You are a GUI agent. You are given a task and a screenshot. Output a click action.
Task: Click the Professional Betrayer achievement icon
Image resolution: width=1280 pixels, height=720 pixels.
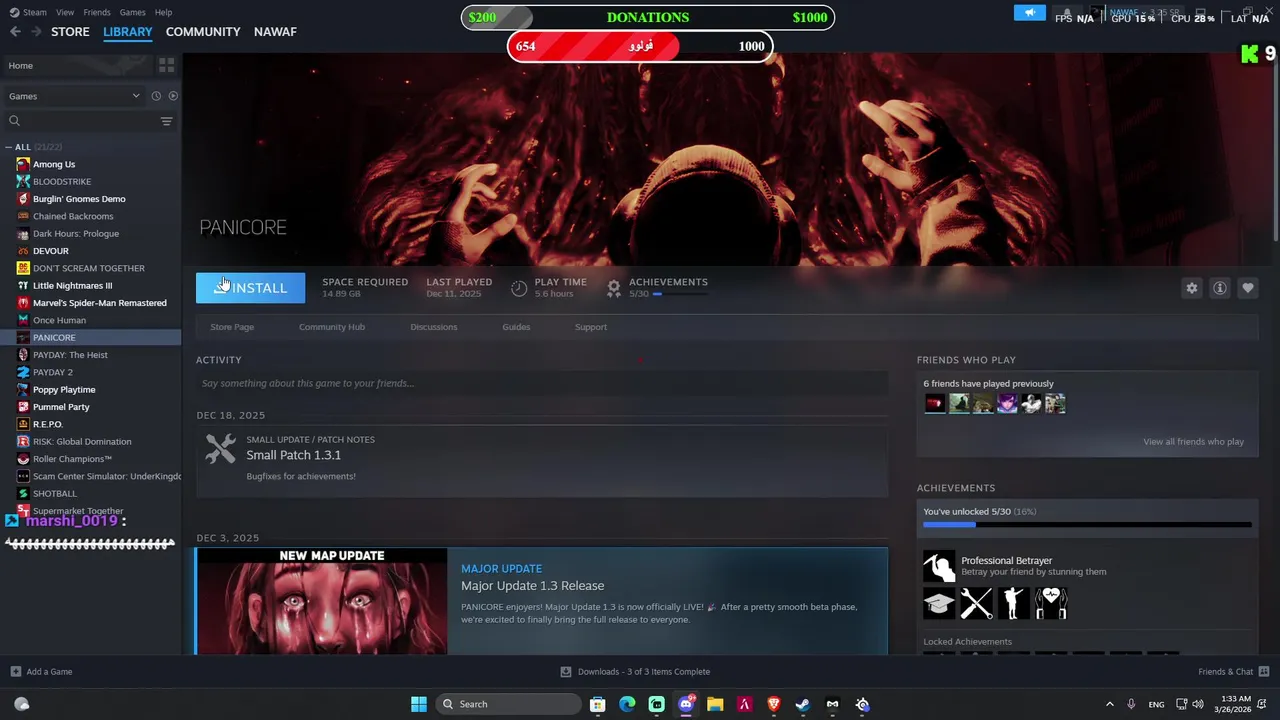939,567
